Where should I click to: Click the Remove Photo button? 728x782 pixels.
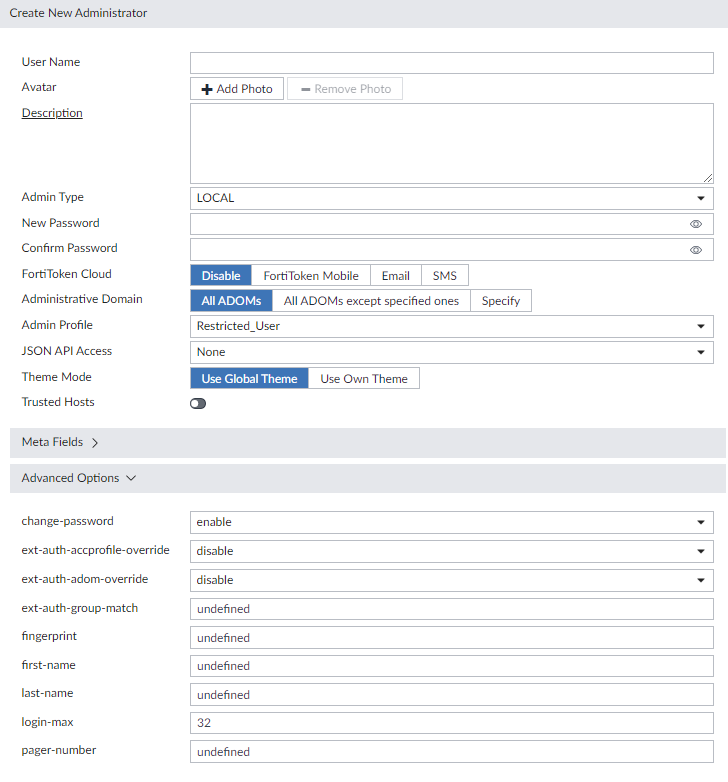tap(345, 89)
